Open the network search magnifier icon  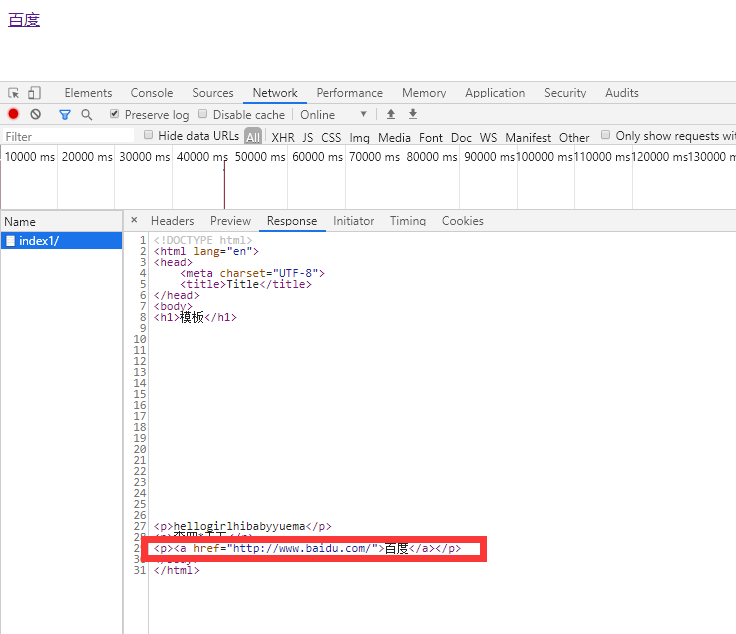click(x=86, y=115)
